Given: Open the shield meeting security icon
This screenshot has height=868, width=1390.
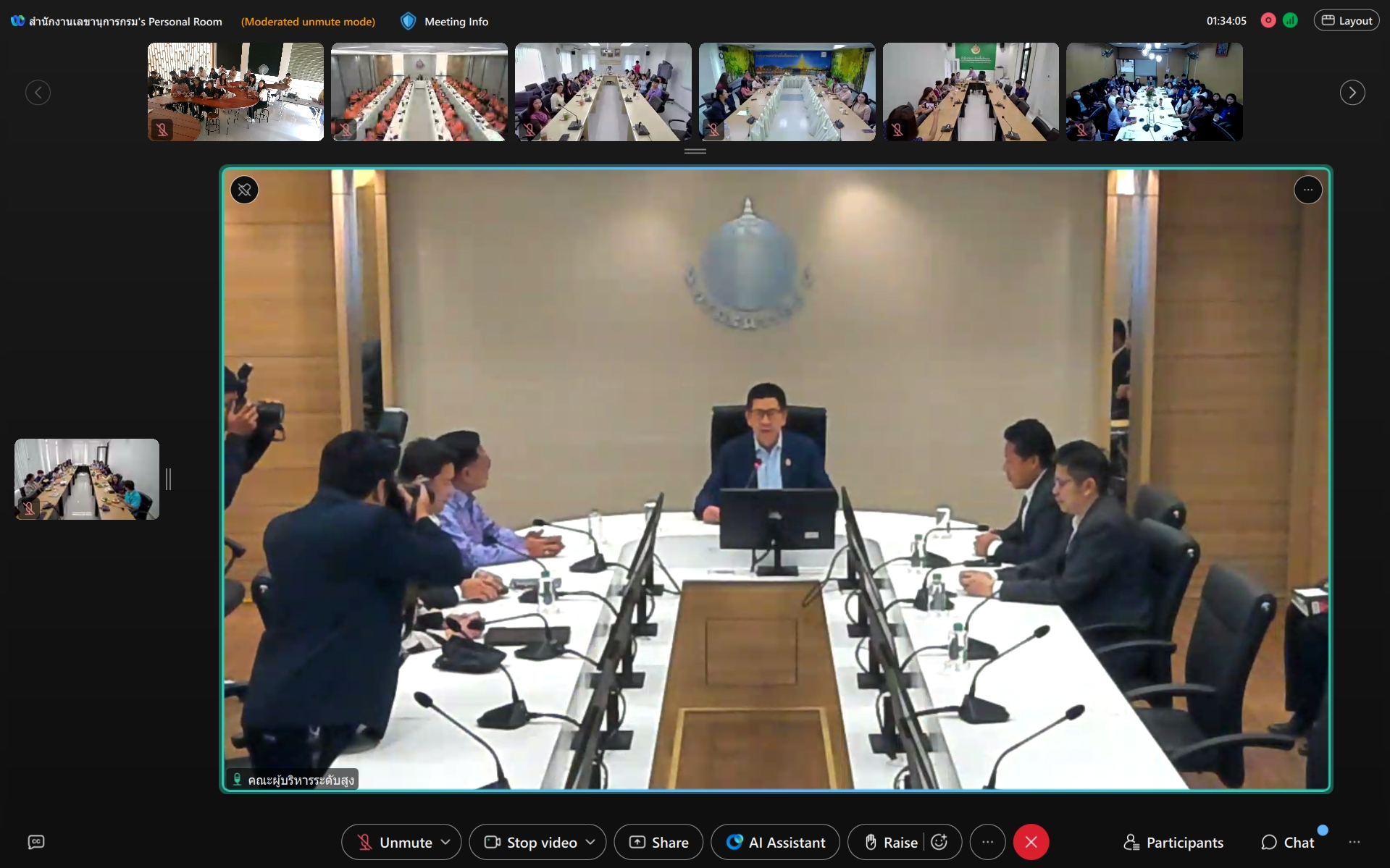Looking at the screenshot, I should click(408, 22).
